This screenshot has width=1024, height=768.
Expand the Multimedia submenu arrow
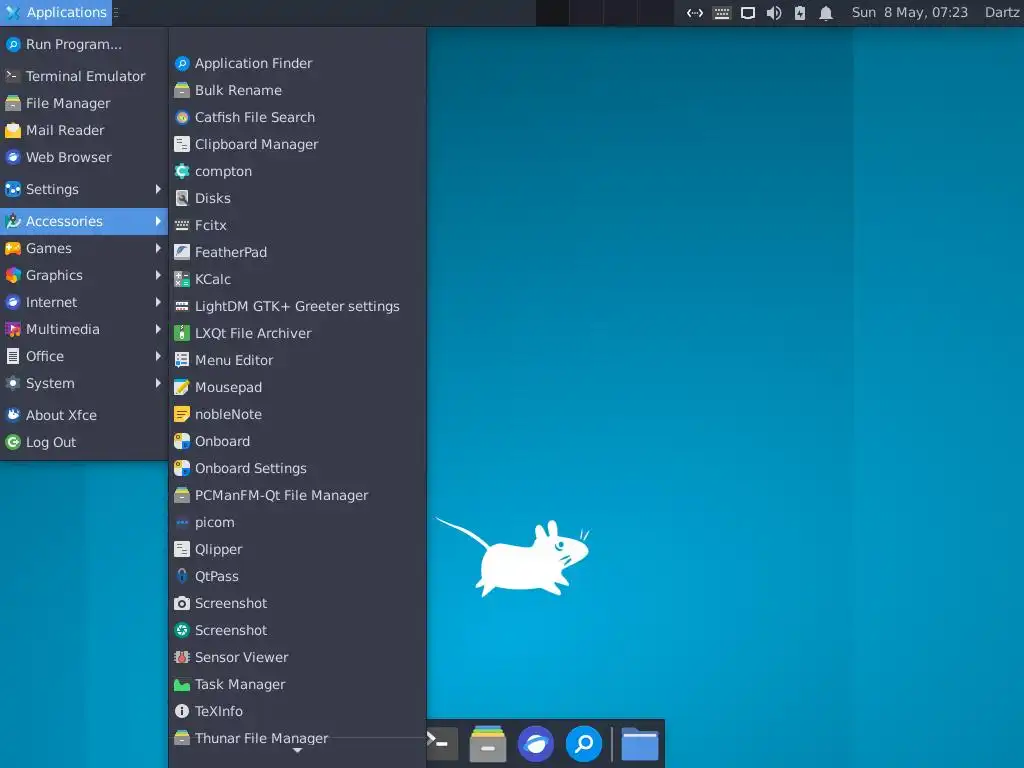click(x=157, y=329)
